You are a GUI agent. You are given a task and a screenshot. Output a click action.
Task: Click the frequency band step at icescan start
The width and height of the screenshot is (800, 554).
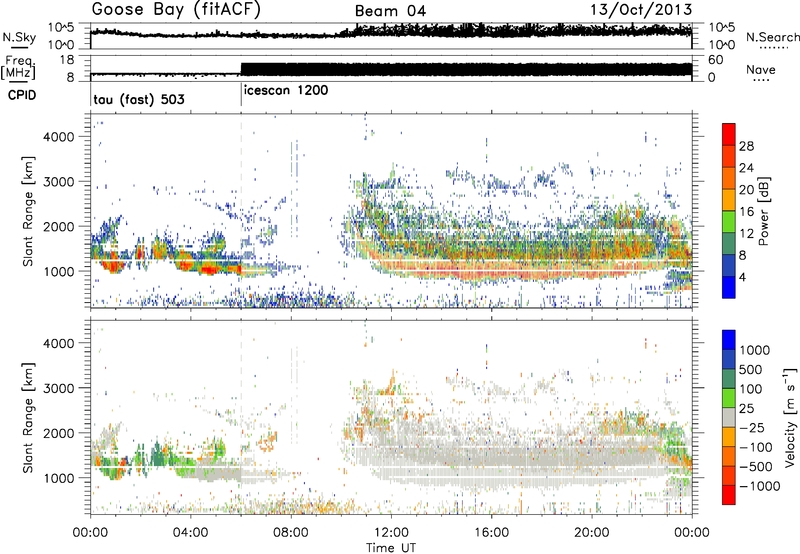coord(241,68)
